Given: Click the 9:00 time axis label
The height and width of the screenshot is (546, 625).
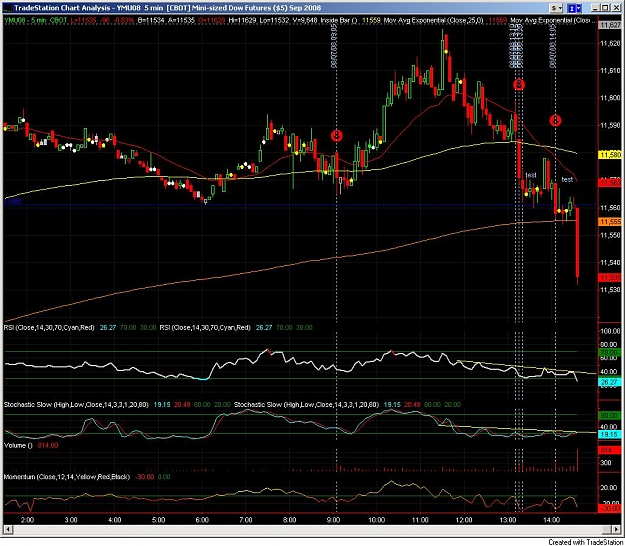Looking at the screenshot, I should (333, 520).
